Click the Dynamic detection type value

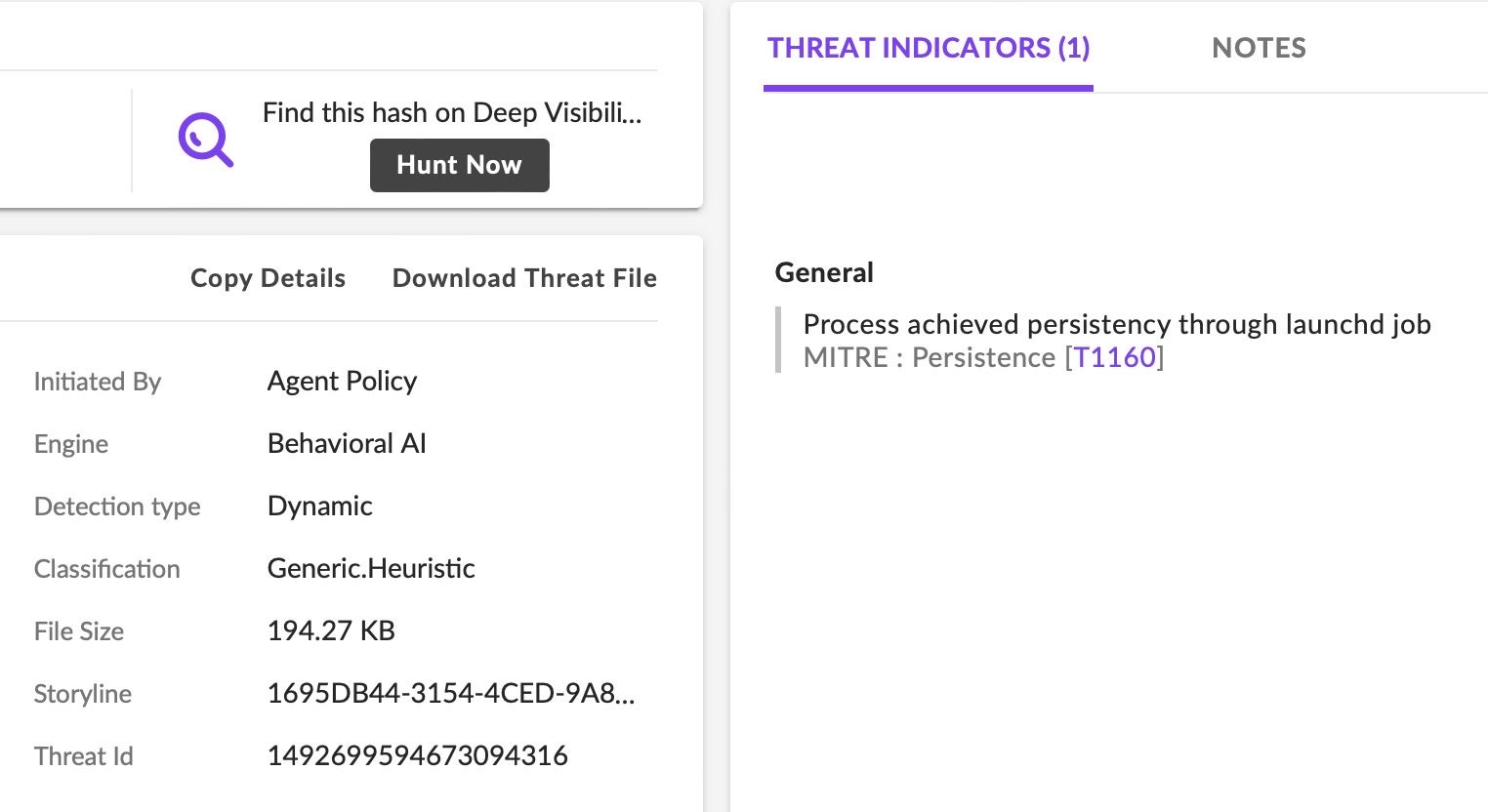click(319, 506)
